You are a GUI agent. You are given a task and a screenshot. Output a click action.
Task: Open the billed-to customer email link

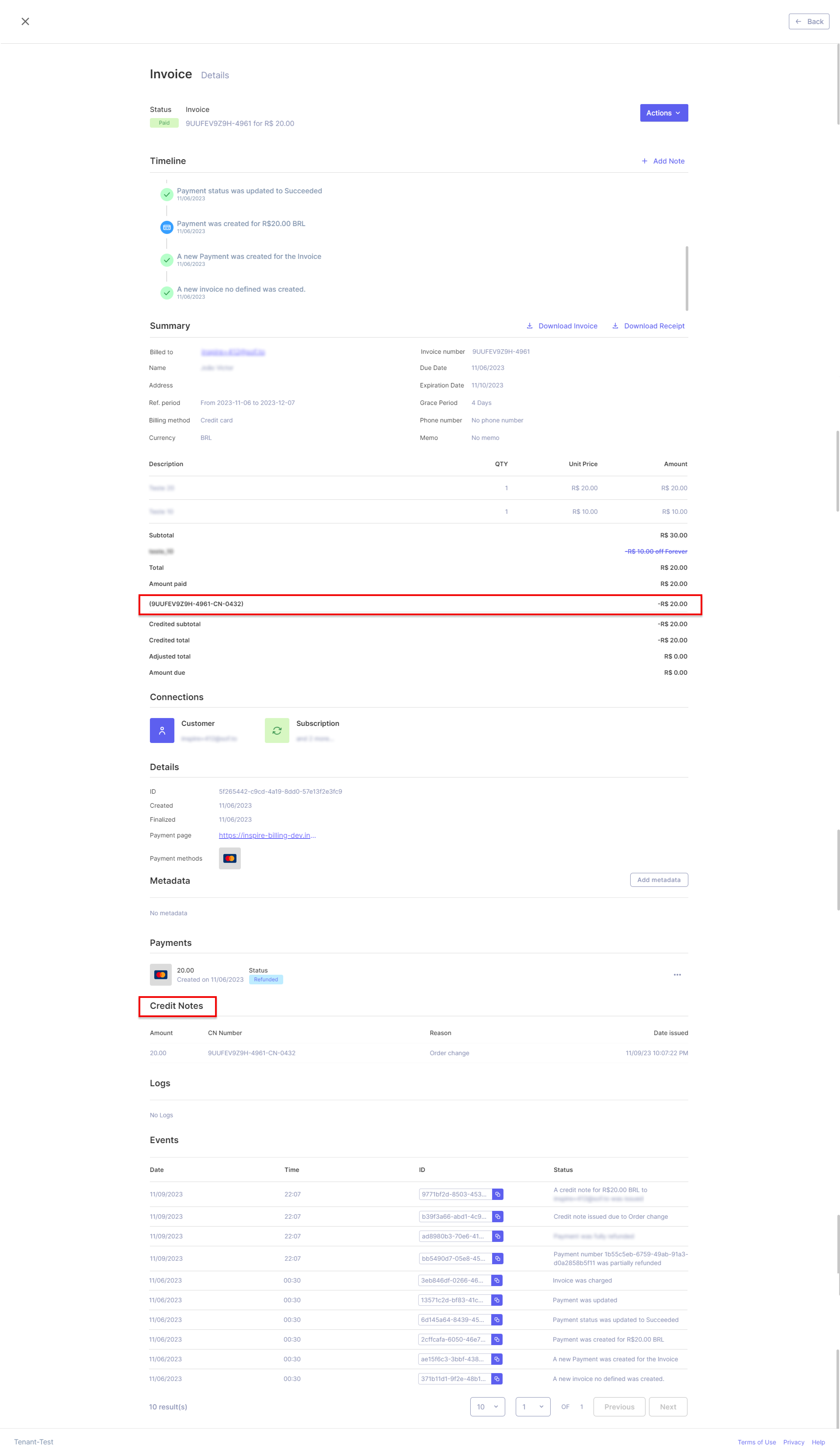233,352
